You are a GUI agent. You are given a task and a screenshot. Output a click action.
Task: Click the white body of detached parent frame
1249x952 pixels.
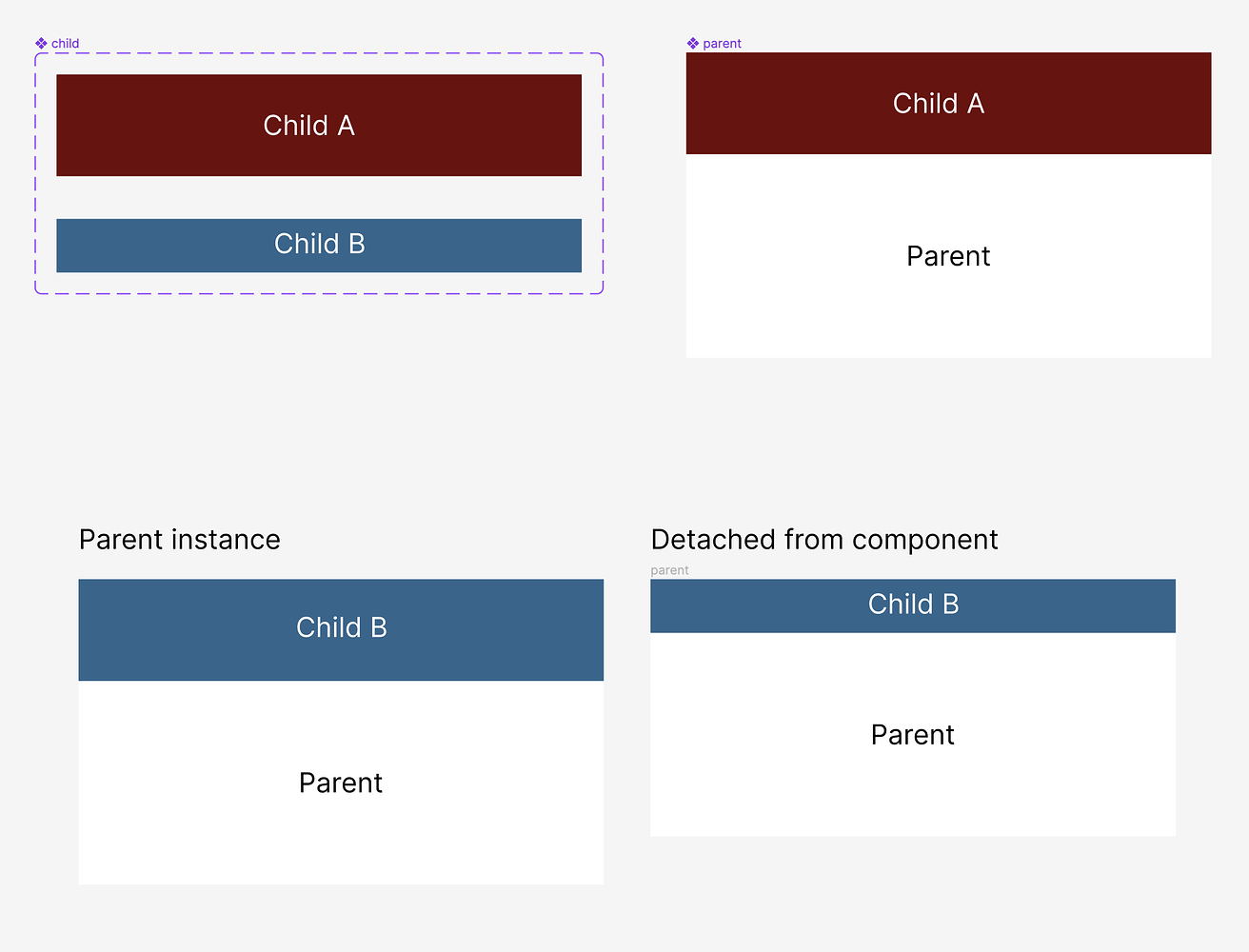click(x=913, y=790)
